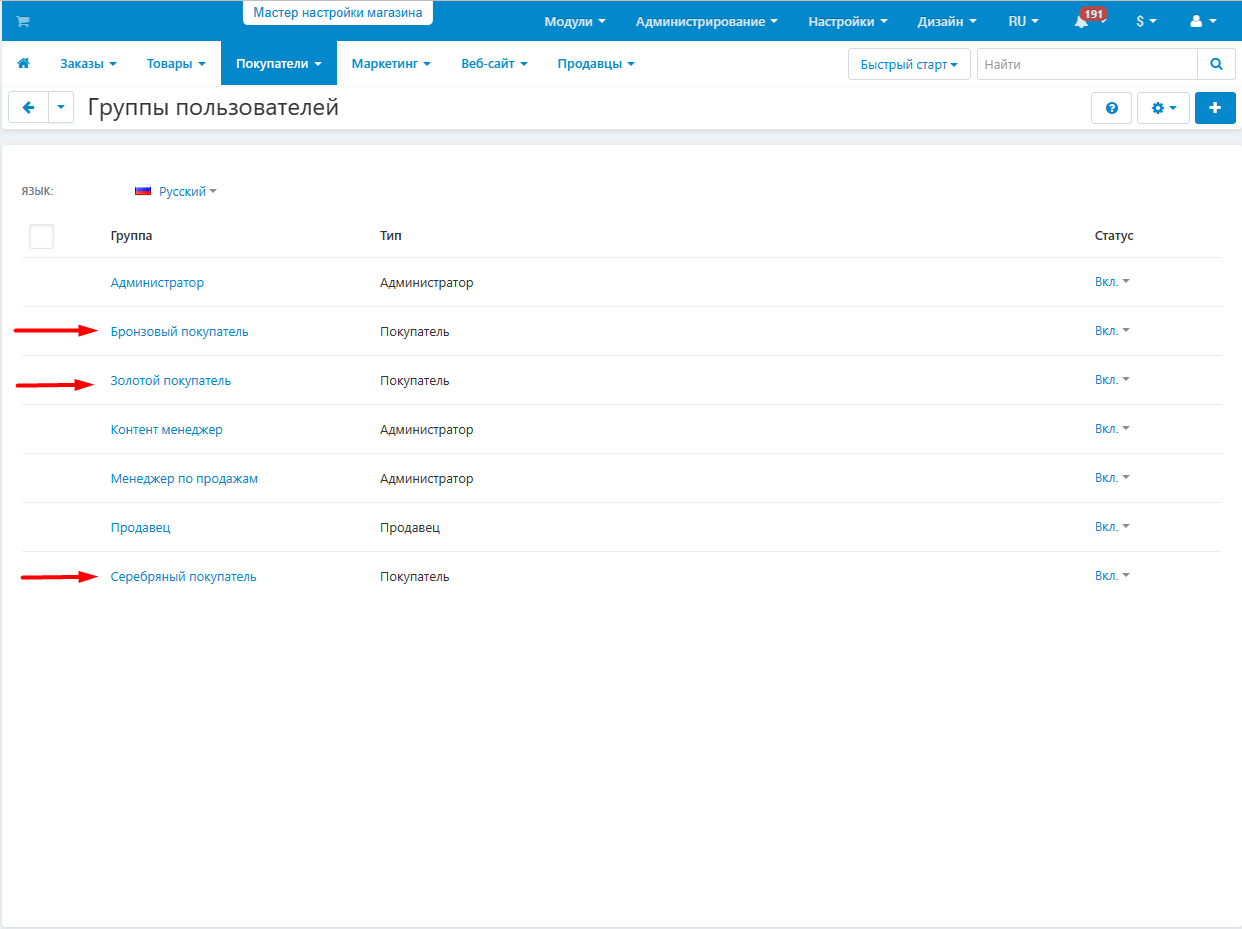Open the Контент менеджер group
The width and height of the screenshot is (1242, 929).
167,430
